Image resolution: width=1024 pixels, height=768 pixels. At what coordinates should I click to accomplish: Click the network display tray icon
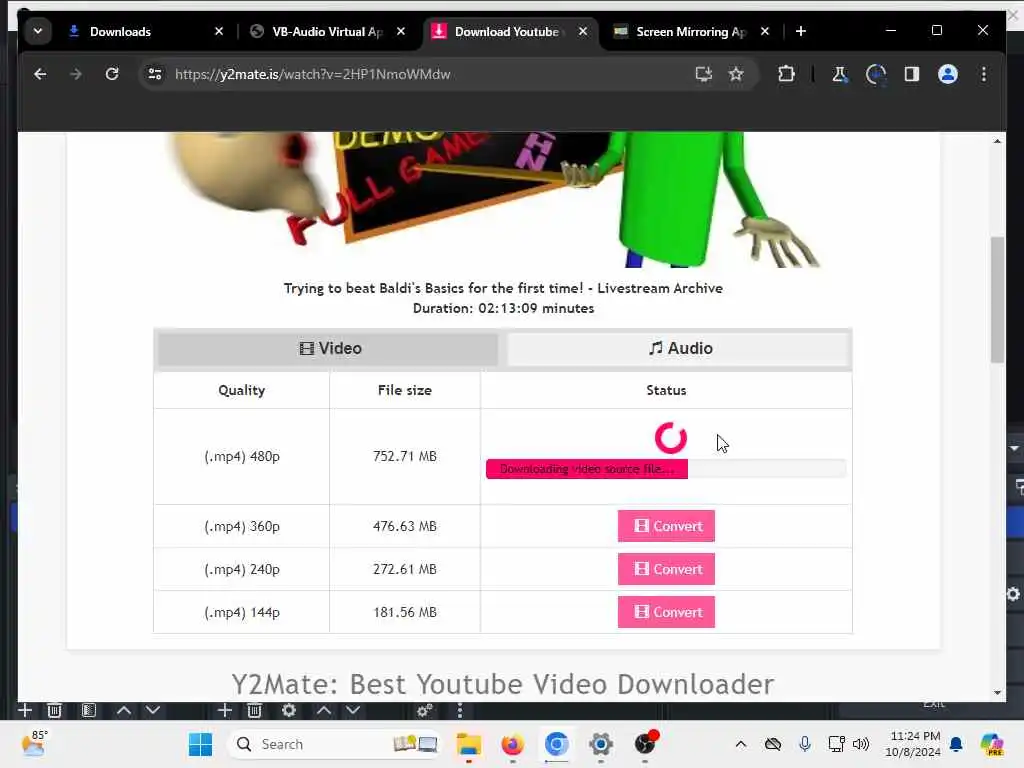pyautogui.click(x=837, y=744)
